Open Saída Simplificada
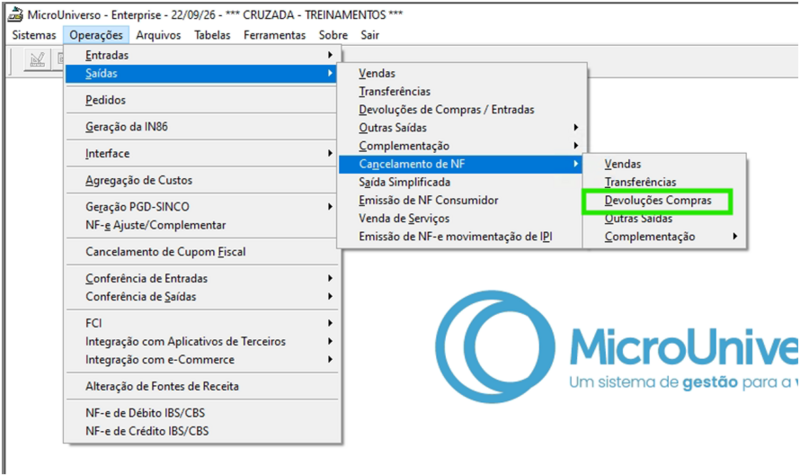The height and width of the screenshot is (476, 800). pyautogui.click(x=461, y=182)
